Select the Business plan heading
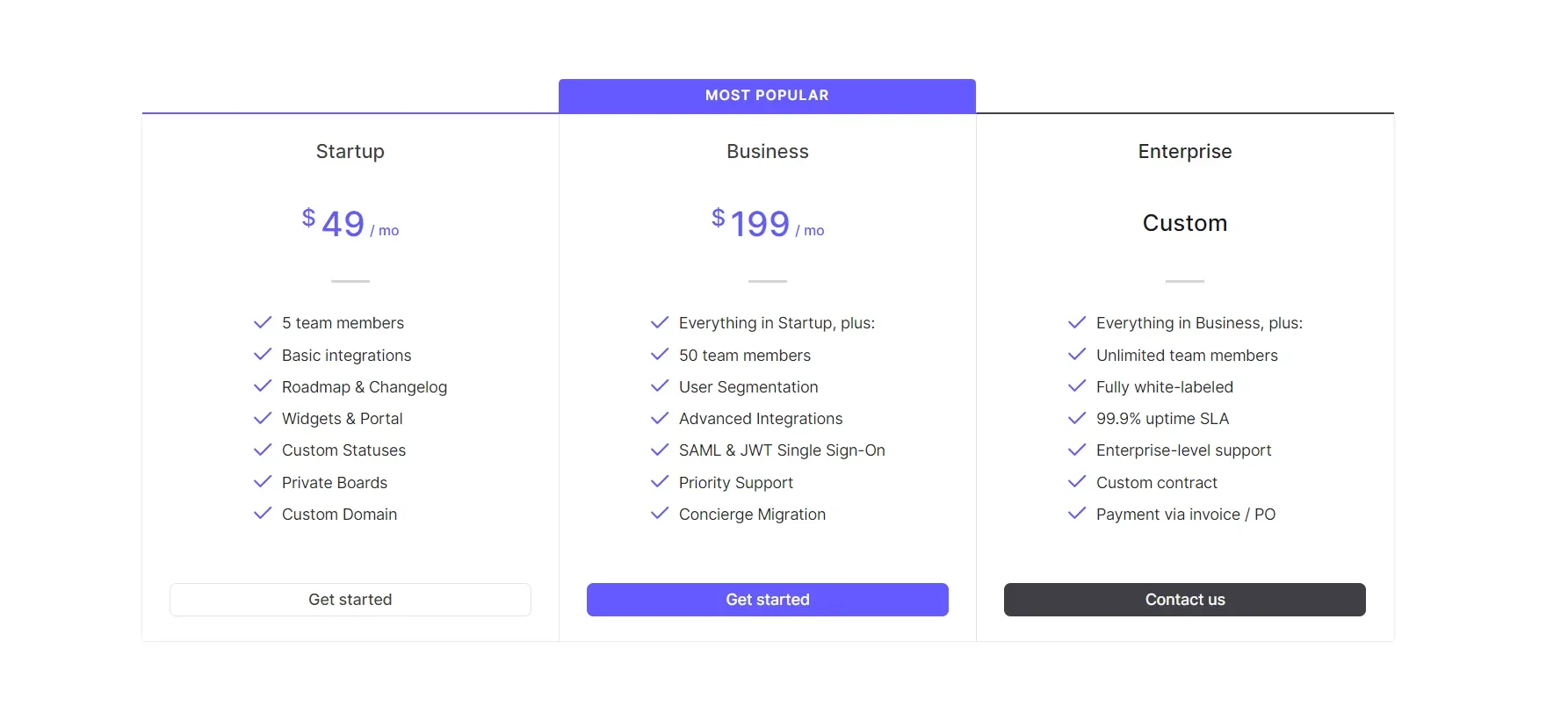Viewport: 1568px width, 720px height. coord(767,151)
